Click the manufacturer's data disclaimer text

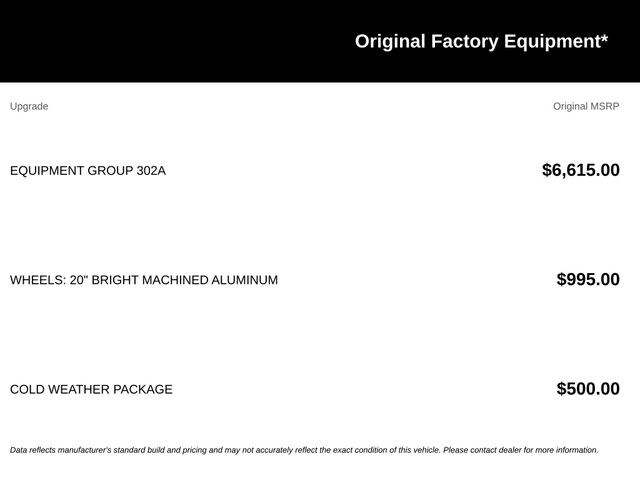tap(304, 450)
